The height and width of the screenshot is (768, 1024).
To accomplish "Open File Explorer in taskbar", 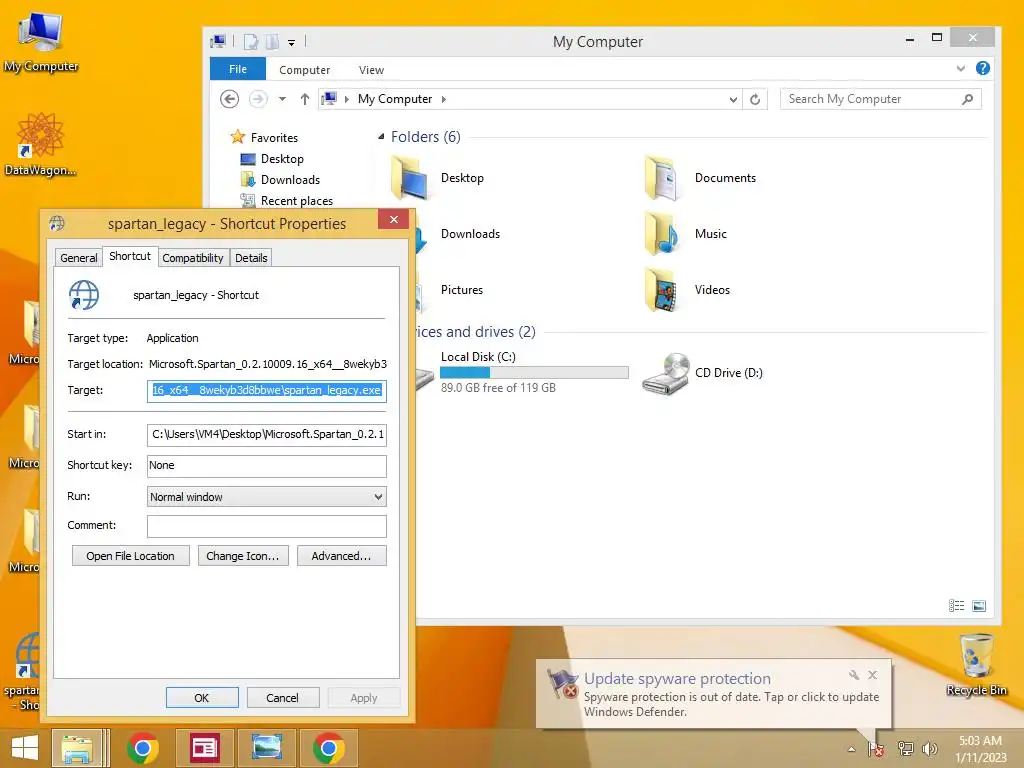I will pos(77,748).
